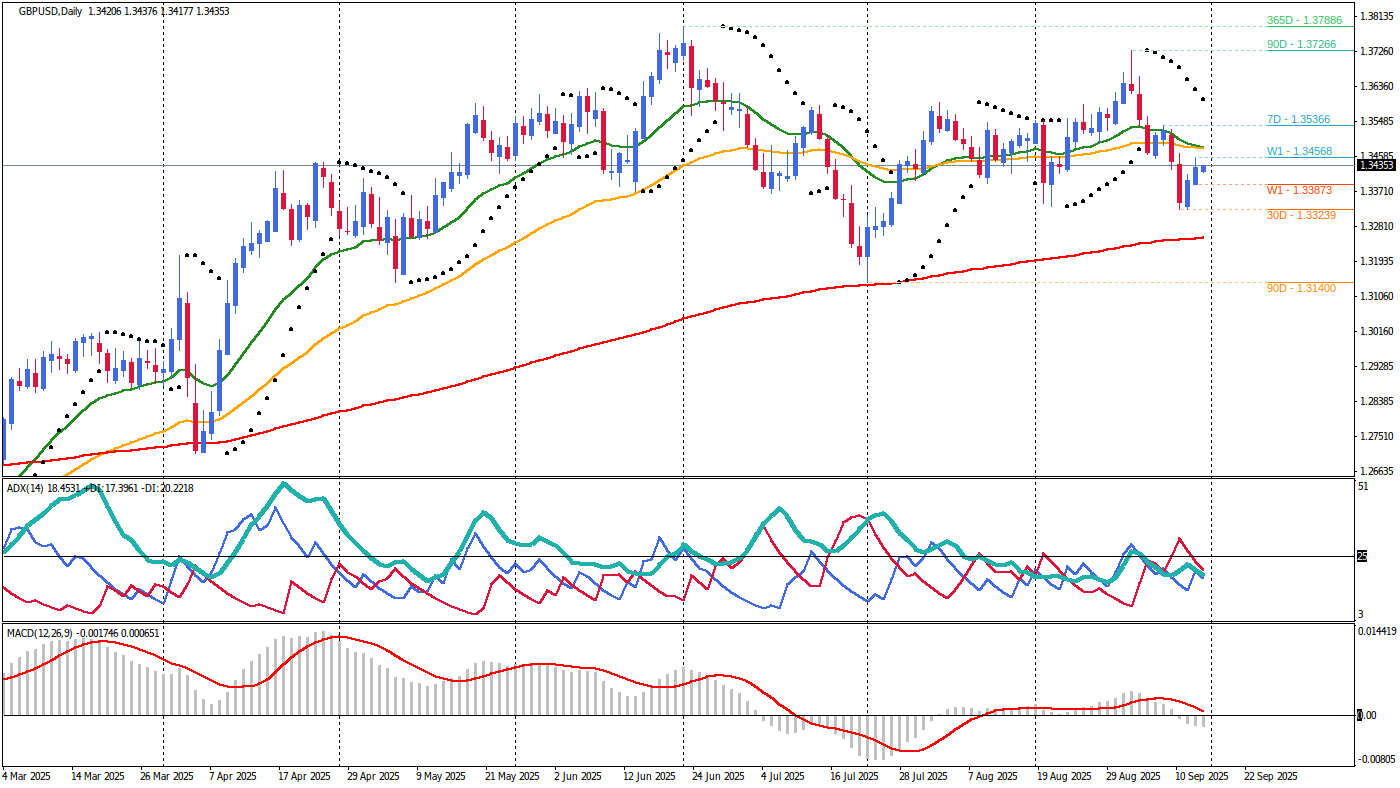Click the 16 Jul 2025 date label
Viewport: 1400px width, 788px height.
pyautogui.click(x=854, y=776)
